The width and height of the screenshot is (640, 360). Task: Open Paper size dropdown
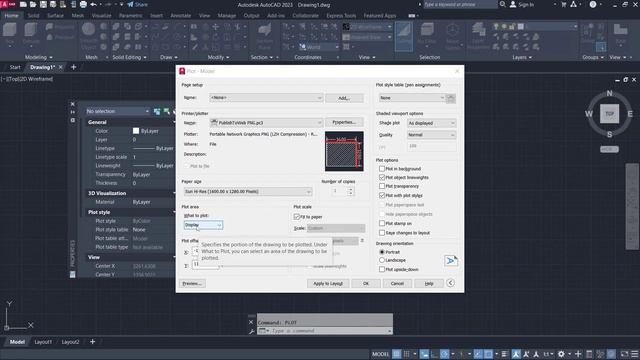point(248,191)
